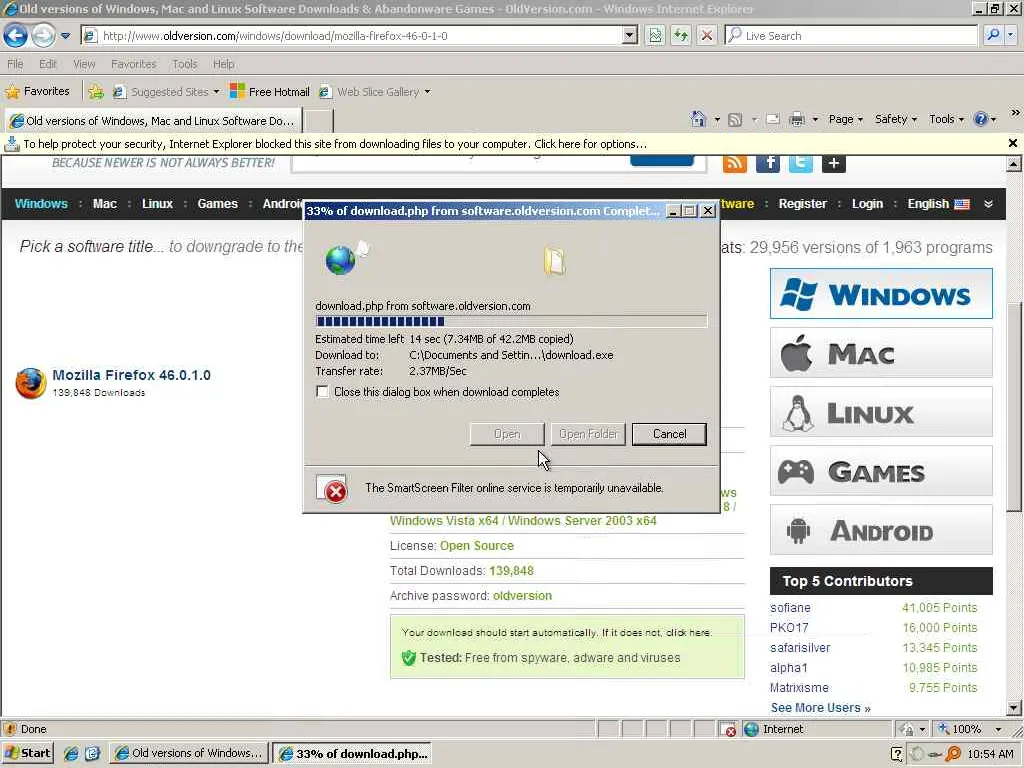Open a new blank tab

coord(319,121)
